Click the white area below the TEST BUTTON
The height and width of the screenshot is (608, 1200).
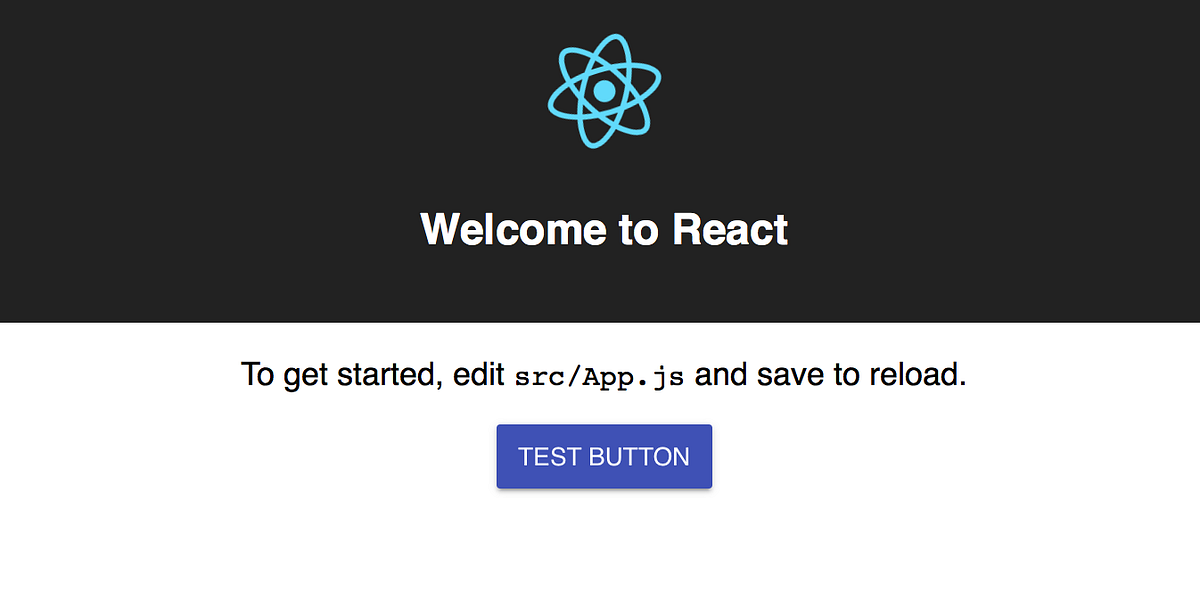click(603, 550)
